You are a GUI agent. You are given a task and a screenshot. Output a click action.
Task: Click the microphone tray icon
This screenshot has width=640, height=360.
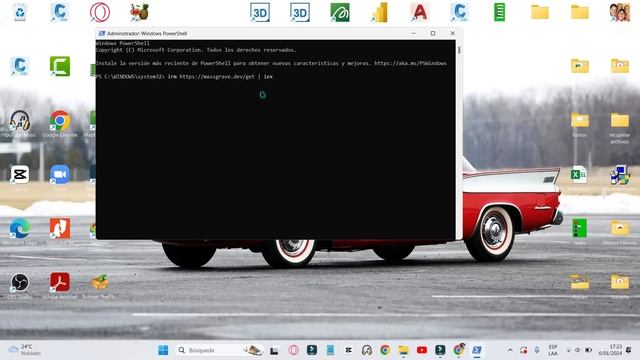click(x=537, y=350)
